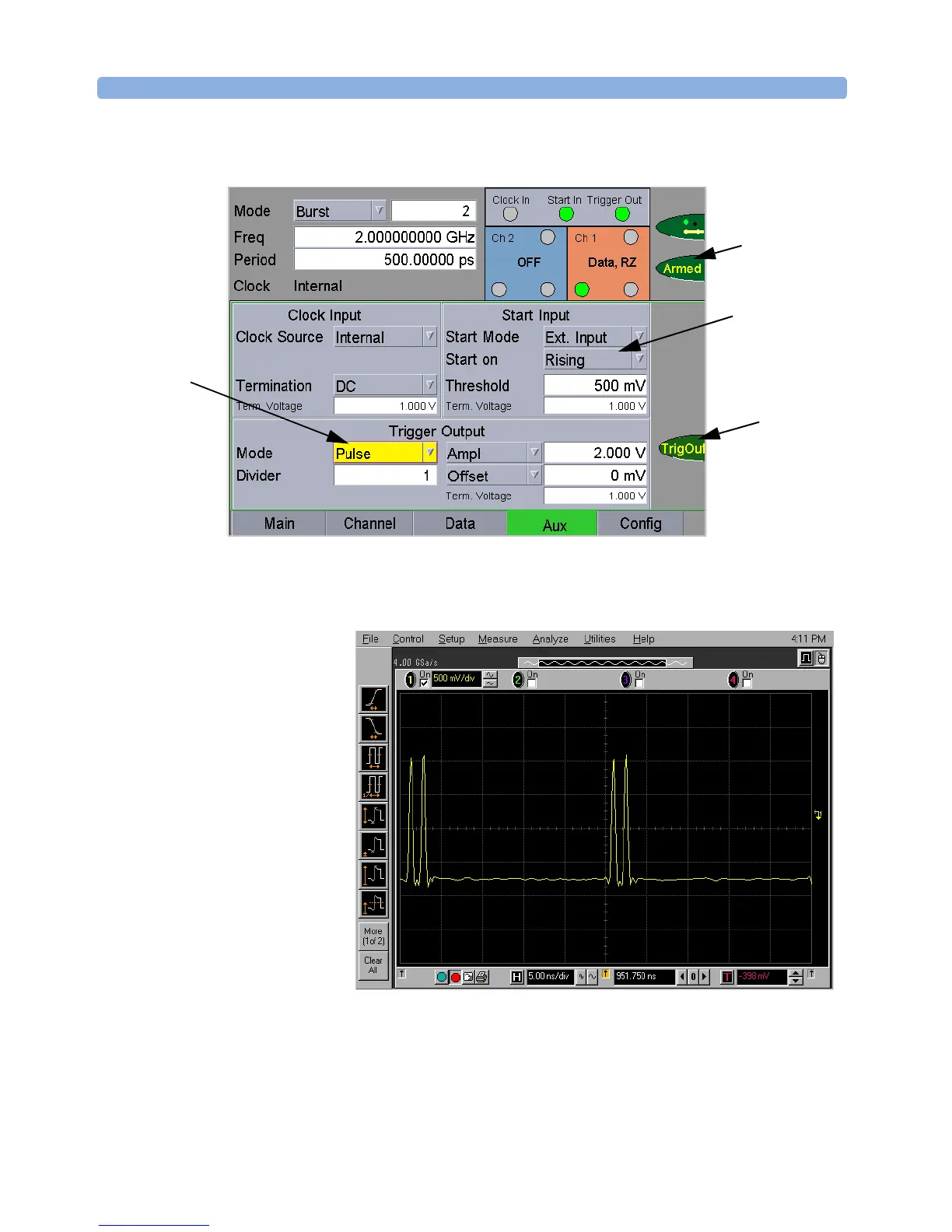Click the memory bar waveform overview
This screenshot has width=952, height=1232.
605,663
